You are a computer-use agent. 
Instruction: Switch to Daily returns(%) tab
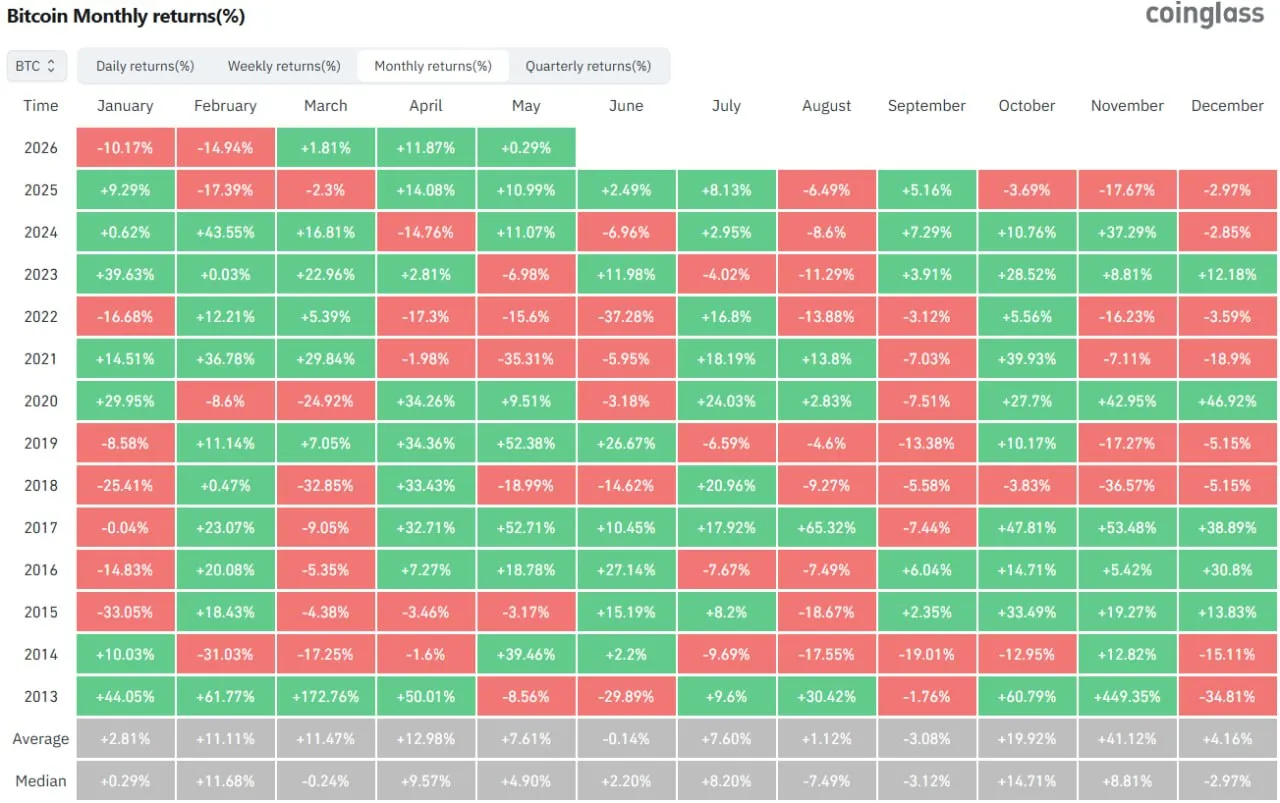[x=145, y=66]
